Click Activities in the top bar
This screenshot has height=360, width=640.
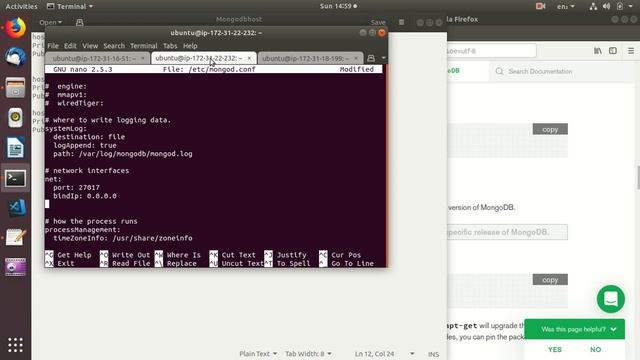[x=21, y=6]
